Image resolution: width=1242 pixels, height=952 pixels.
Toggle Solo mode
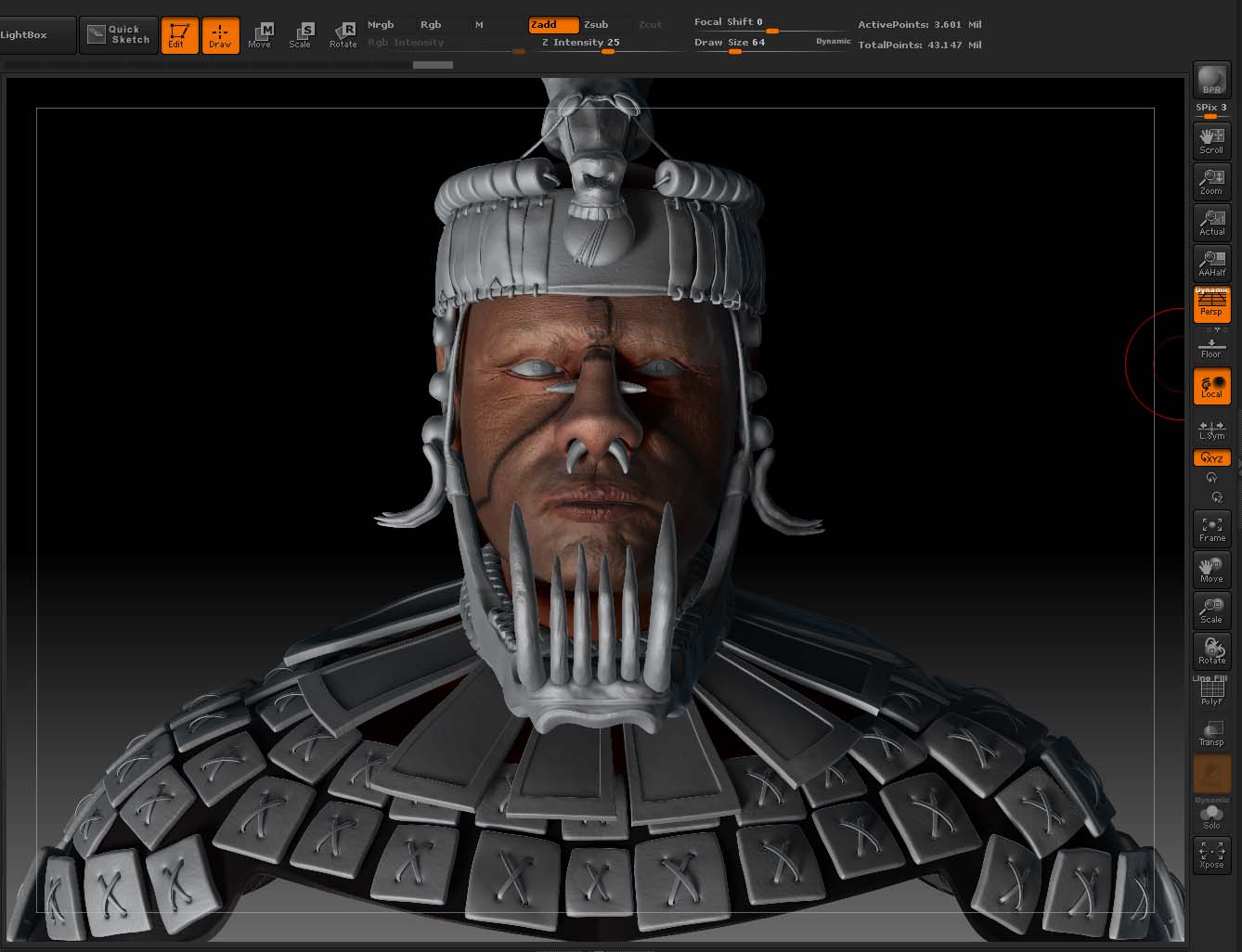click(1211, 815)
